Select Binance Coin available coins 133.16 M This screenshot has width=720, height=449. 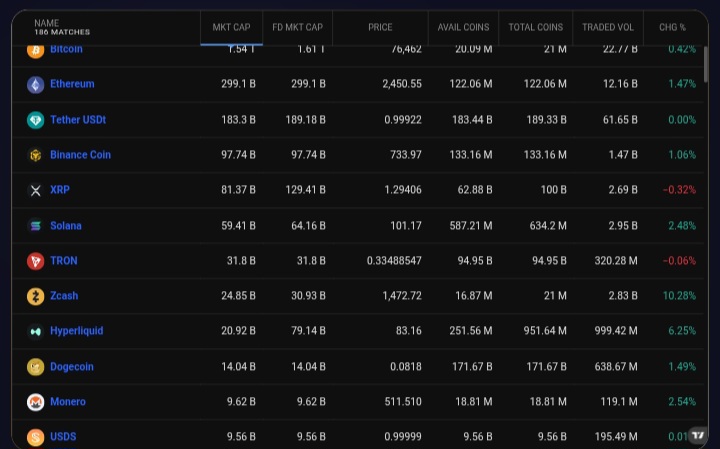[x=471, y=155]
